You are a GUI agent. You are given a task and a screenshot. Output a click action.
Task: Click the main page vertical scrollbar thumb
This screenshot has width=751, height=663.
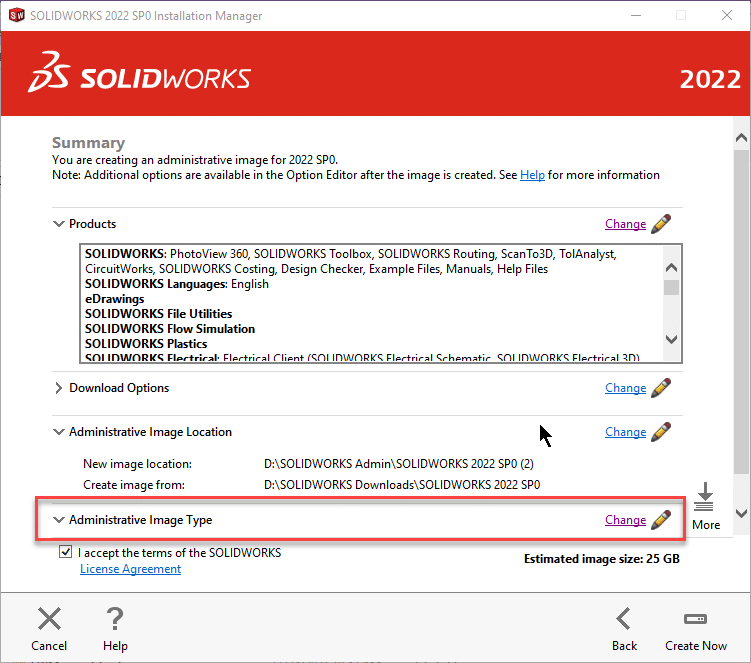click(741, 311)
